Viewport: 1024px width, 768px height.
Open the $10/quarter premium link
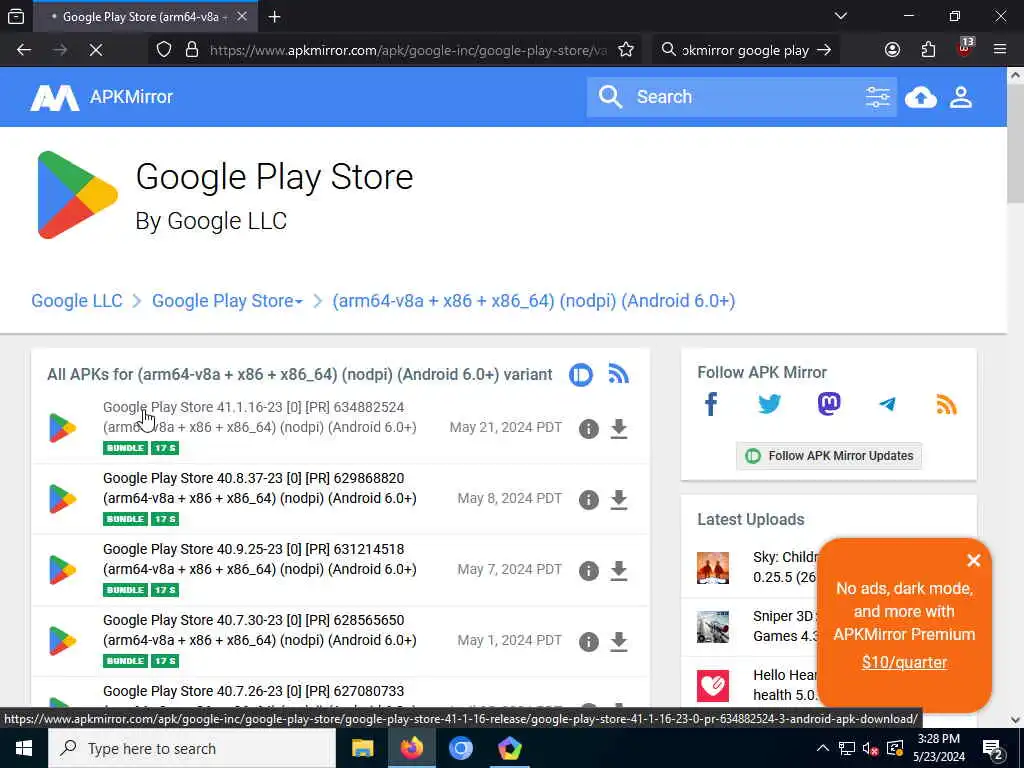coord(904,663)
